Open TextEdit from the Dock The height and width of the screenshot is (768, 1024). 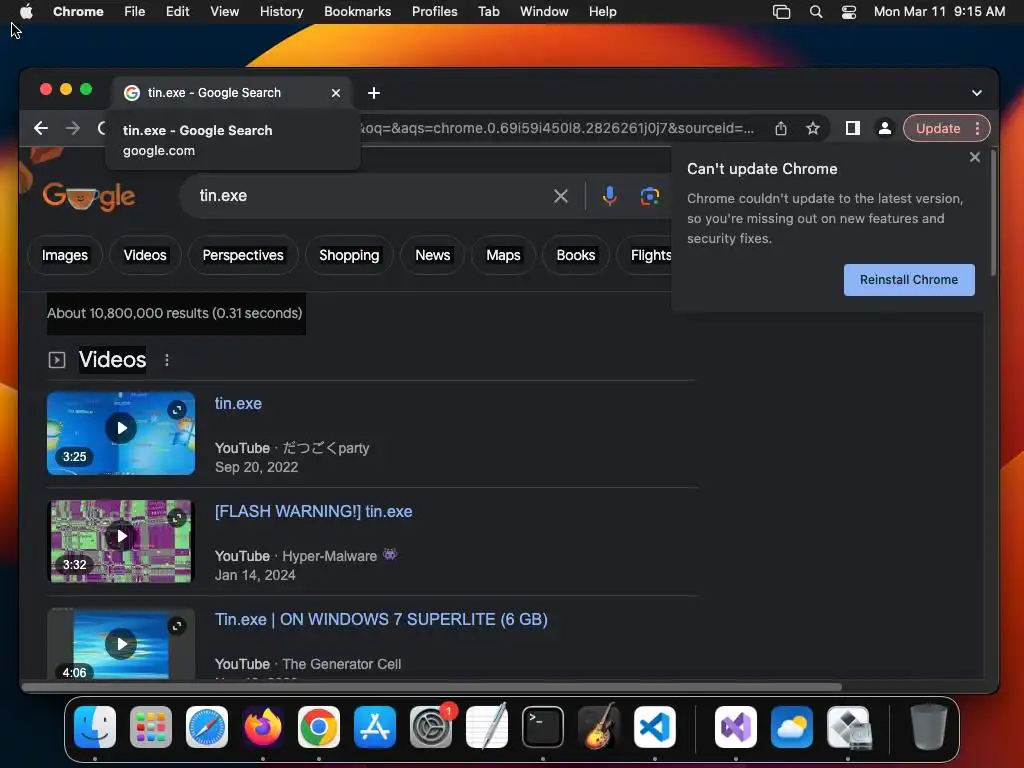click(x=487, y=727)
